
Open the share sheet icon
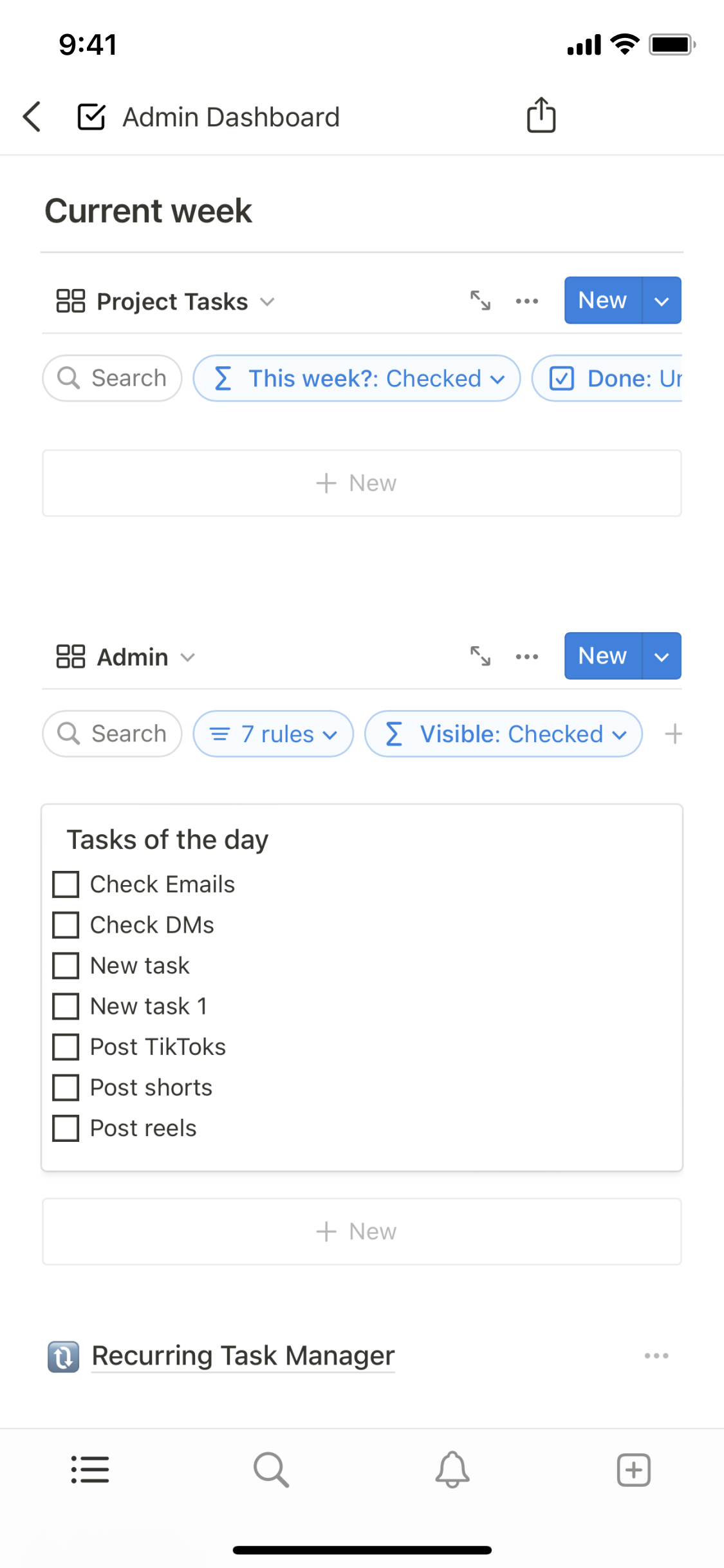pos(541,116)
